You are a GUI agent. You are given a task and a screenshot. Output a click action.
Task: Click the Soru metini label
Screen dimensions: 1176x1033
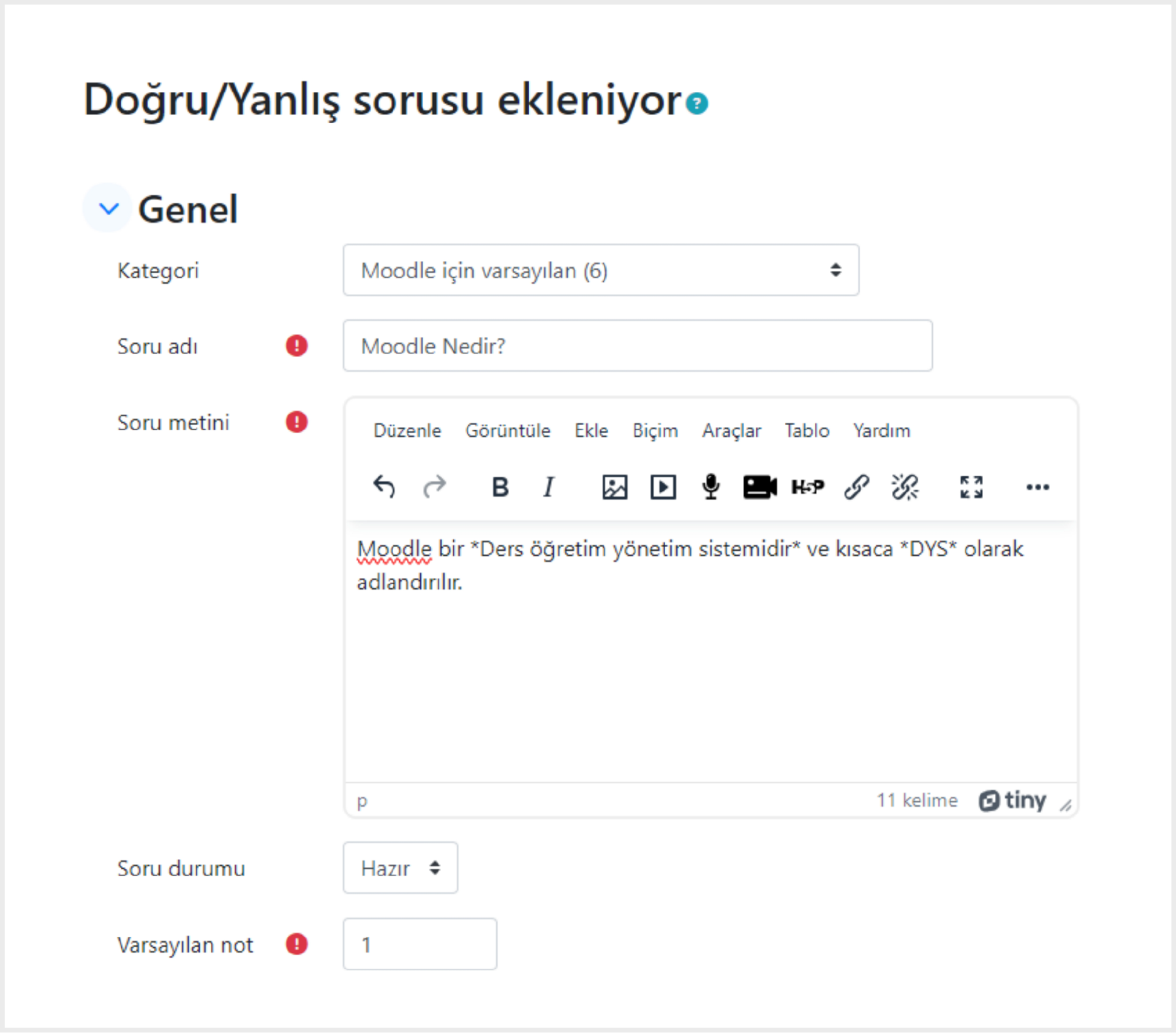173,422
